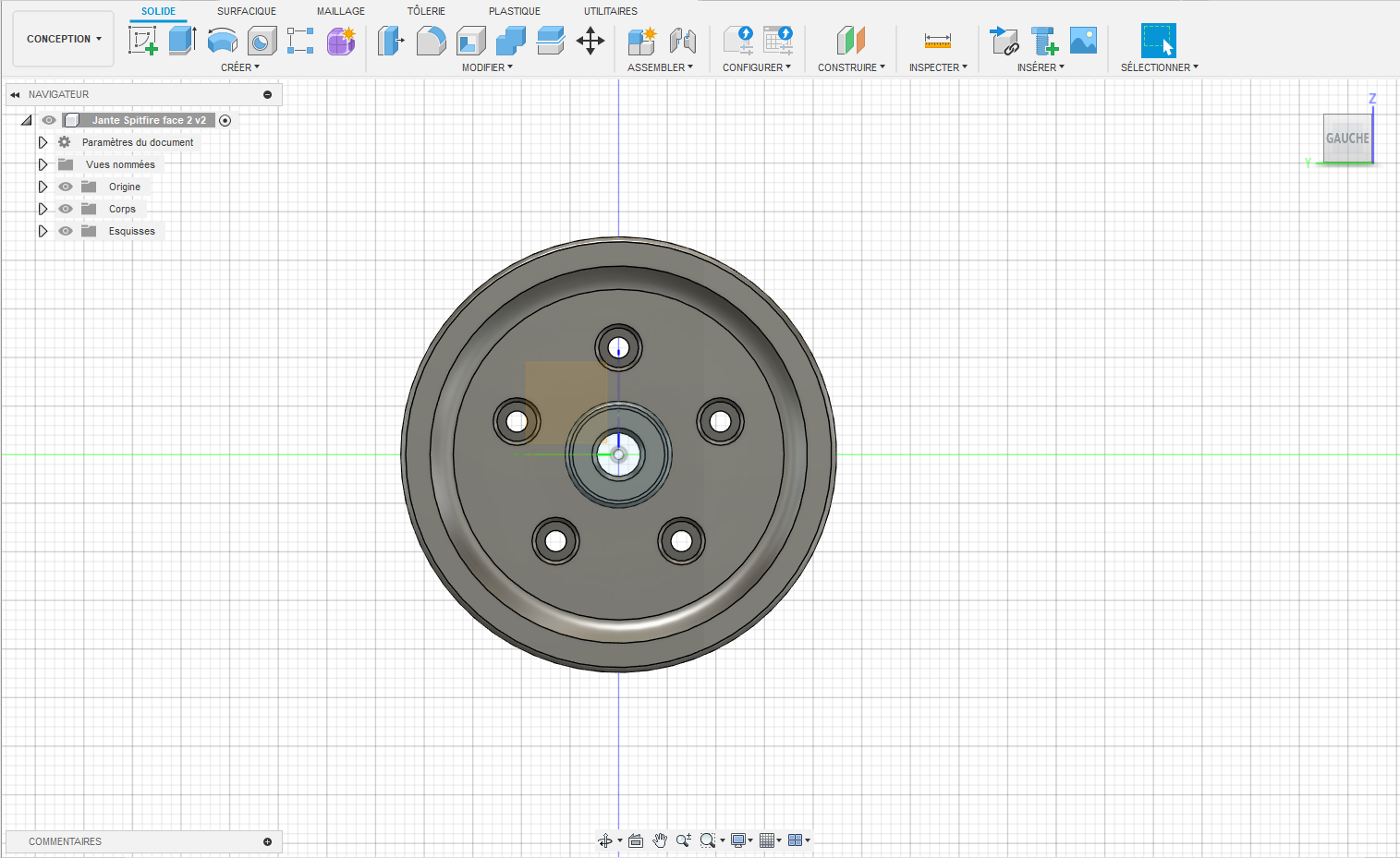Switch to the SOLIDE tab
The image size is (1400, 858).
click(x=158, y=11)
